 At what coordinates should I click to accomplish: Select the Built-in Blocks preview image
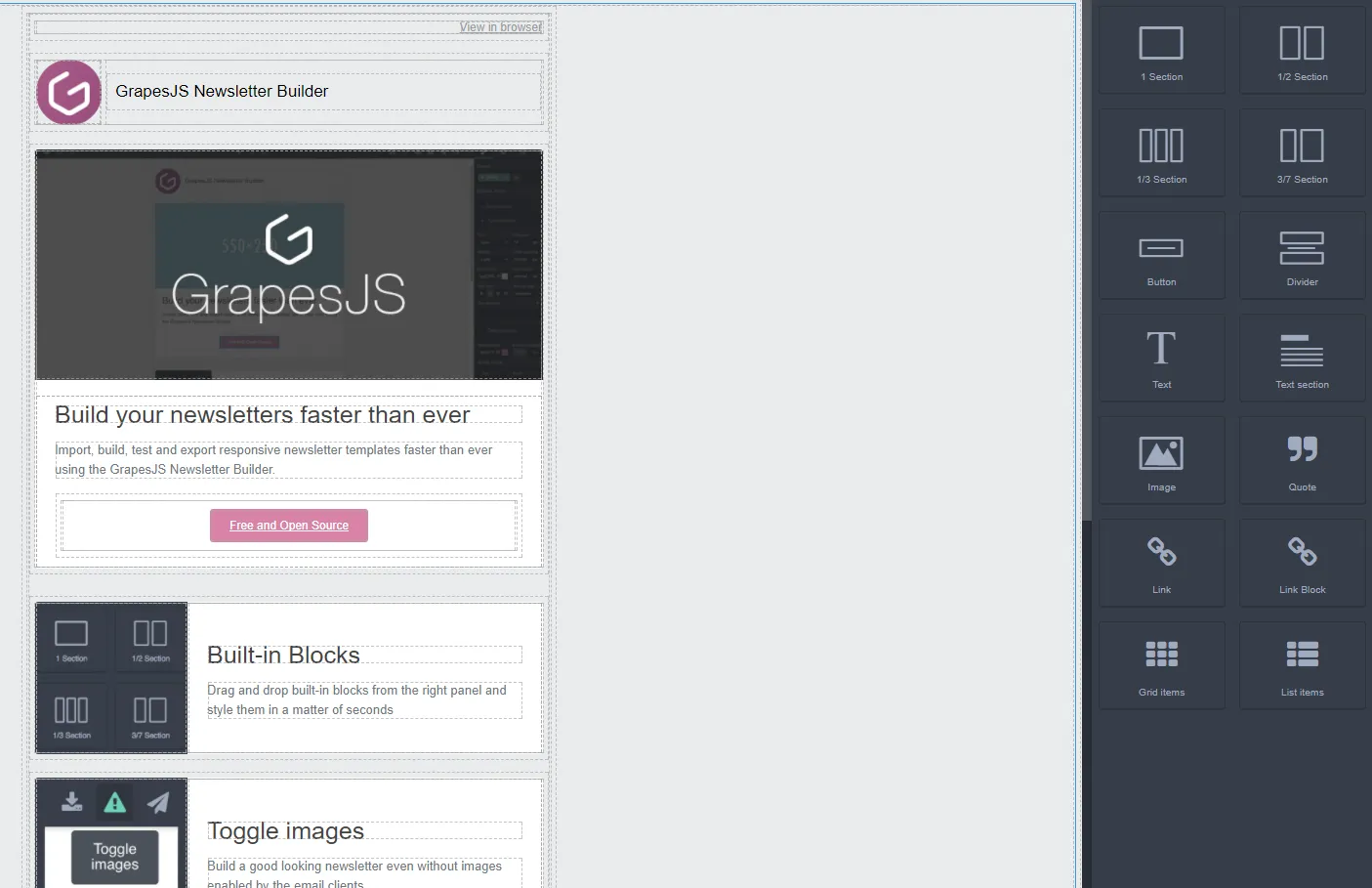click(x=111, y=678)
